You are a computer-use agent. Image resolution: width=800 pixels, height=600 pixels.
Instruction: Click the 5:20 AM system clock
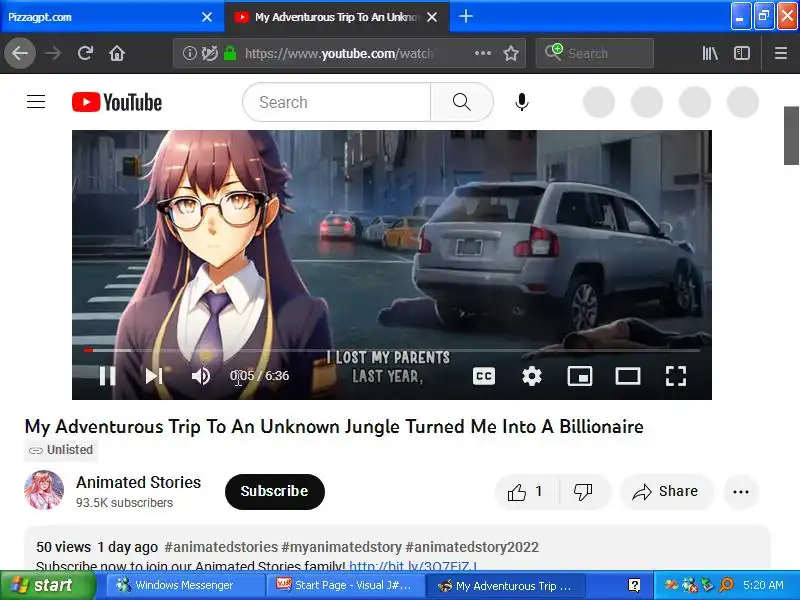[763, 585]
